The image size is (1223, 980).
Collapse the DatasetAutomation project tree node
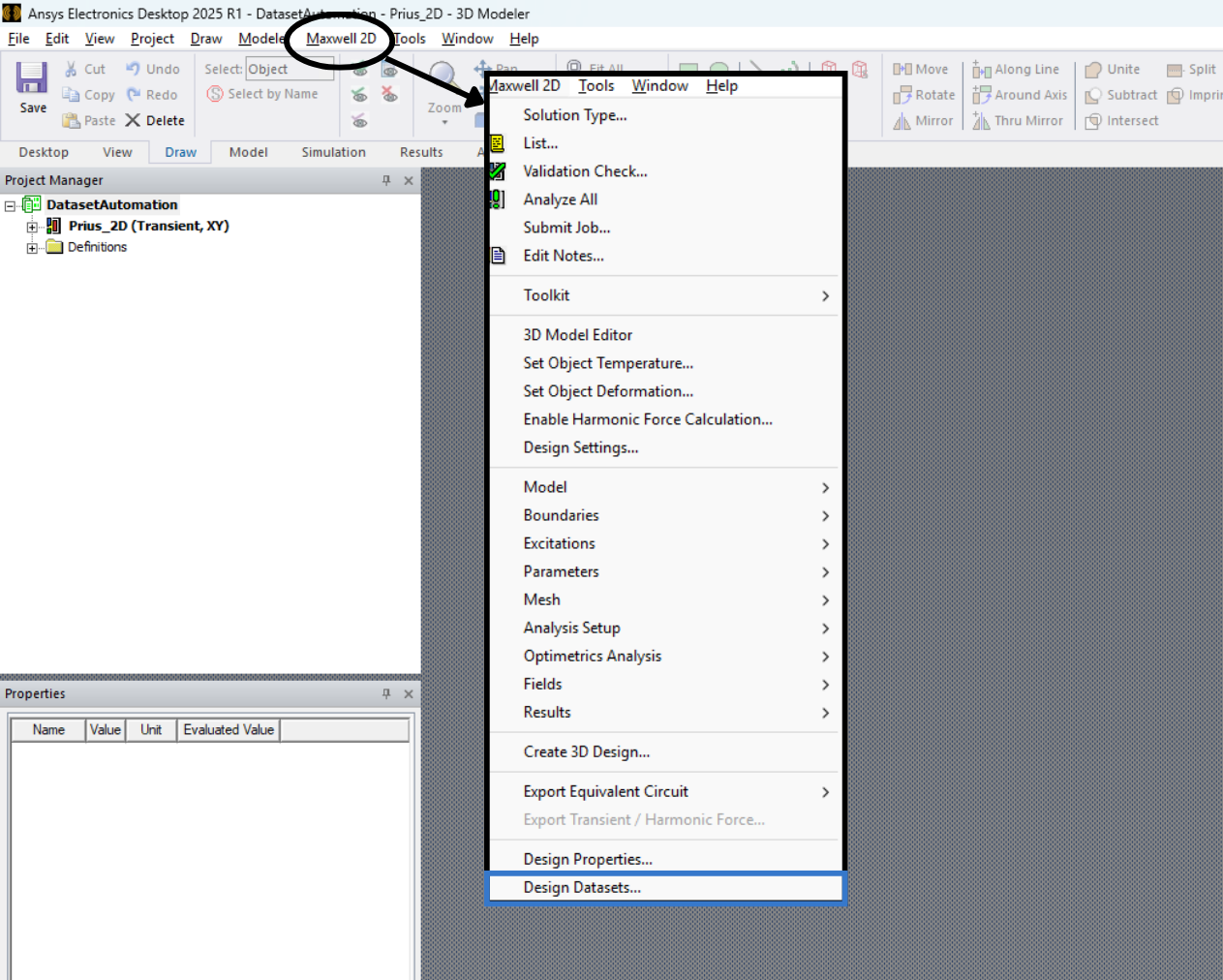pyautogui.click(x=11, y=205)
